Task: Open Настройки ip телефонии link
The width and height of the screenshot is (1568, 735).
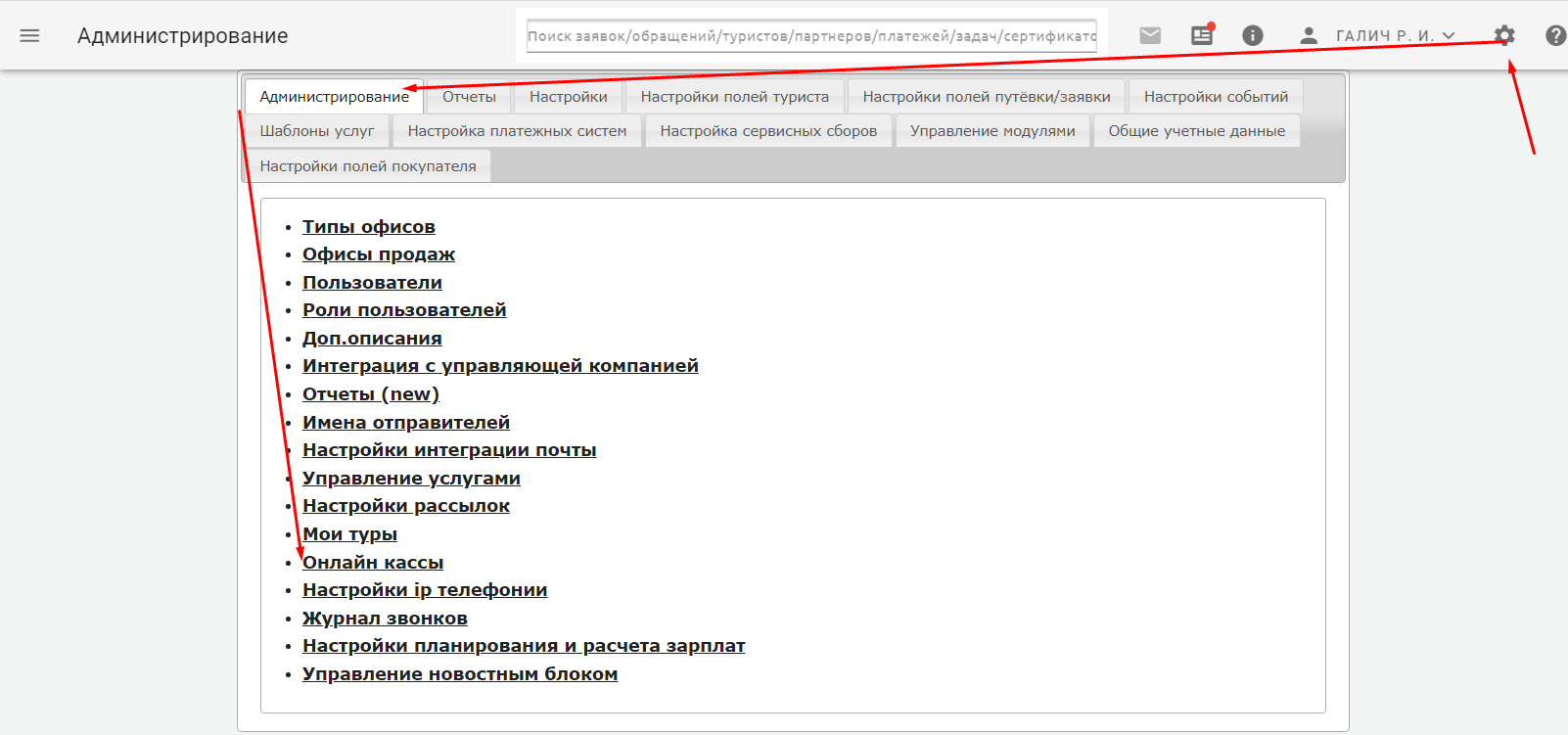Action: pyautogui.click(x=425, y=590)
